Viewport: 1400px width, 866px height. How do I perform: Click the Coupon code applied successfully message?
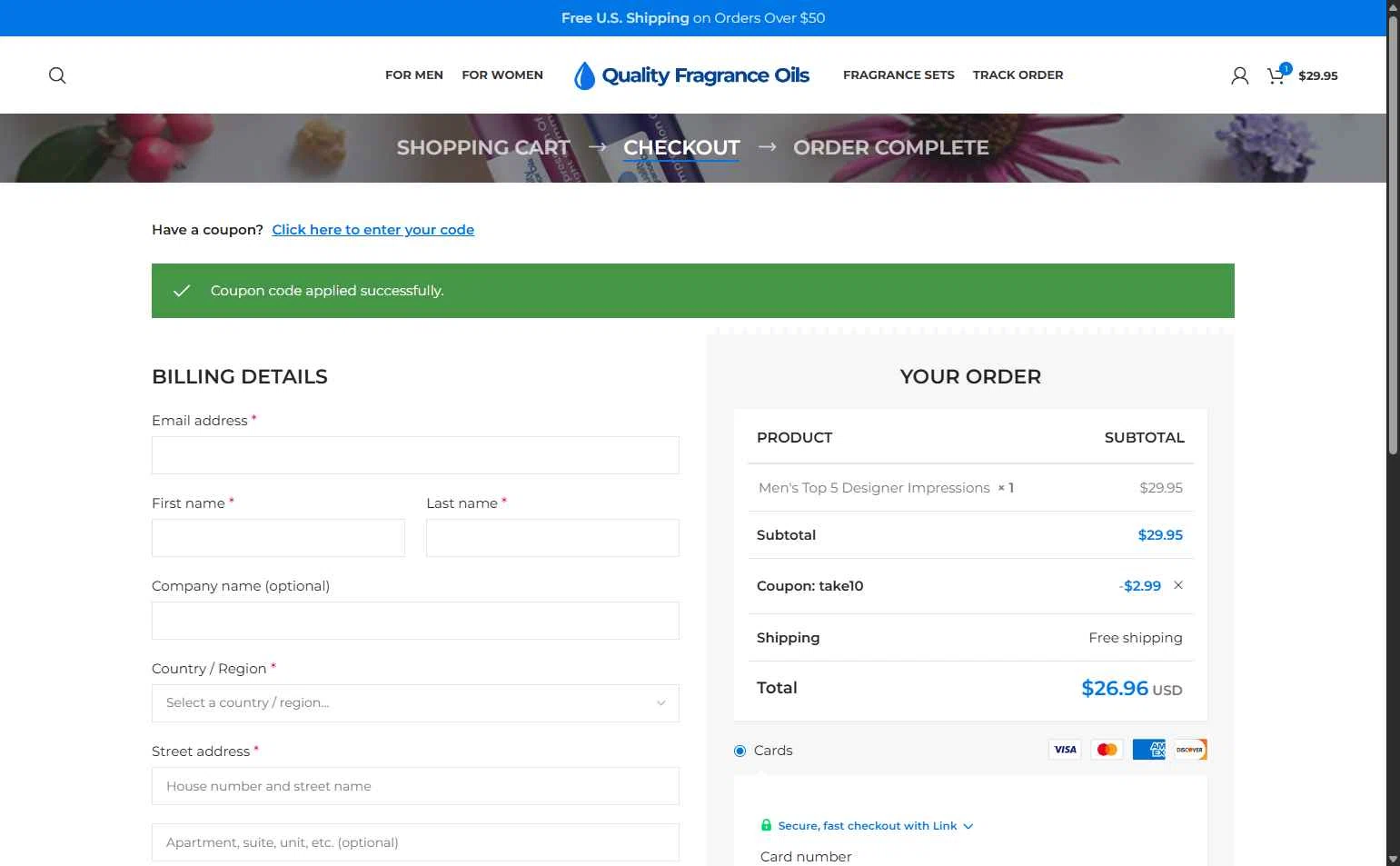tap(327, 291)
